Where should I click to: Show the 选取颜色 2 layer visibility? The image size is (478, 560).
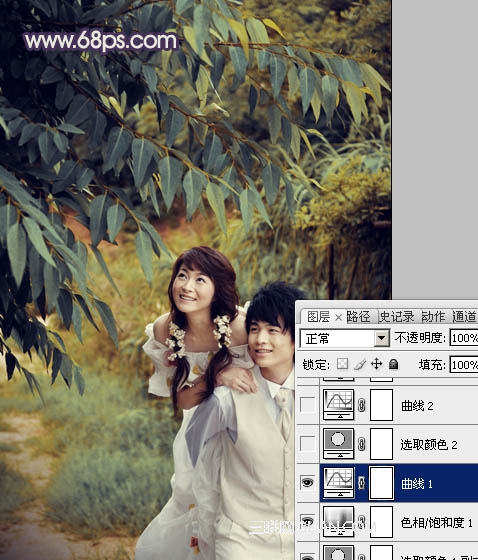308,444
